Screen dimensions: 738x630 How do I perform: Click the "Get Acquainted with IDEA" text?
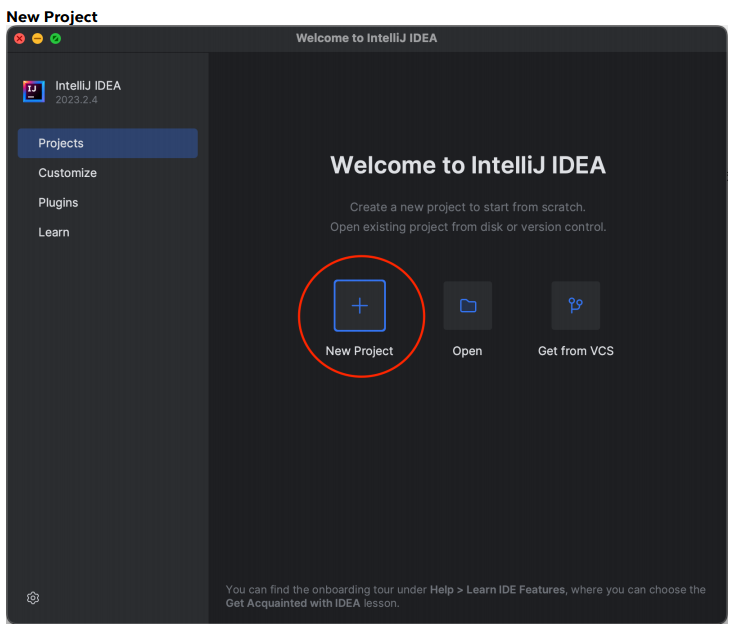tap(293, 603)
